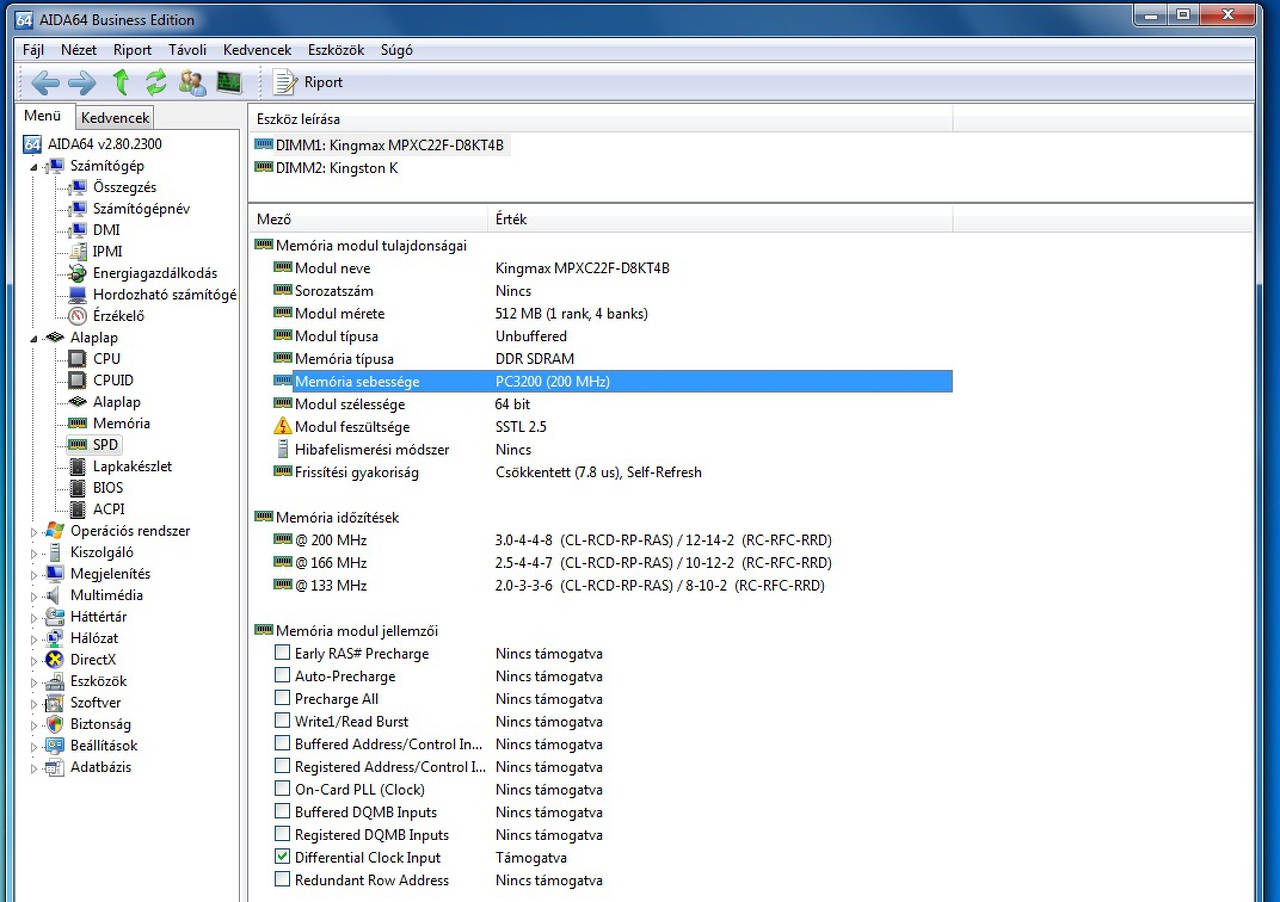Viewport: 1280px width, 902px height.
Task: Select the Memória sebessége row
Action: point(612,381)
